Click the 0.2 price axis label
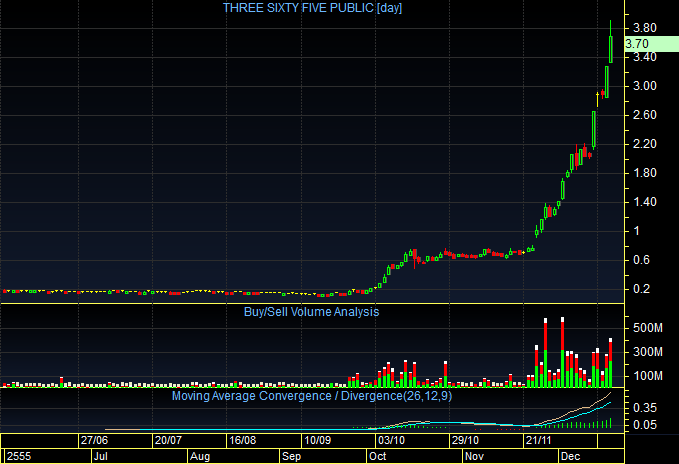 pyautogui.click(x=641, y=289)
